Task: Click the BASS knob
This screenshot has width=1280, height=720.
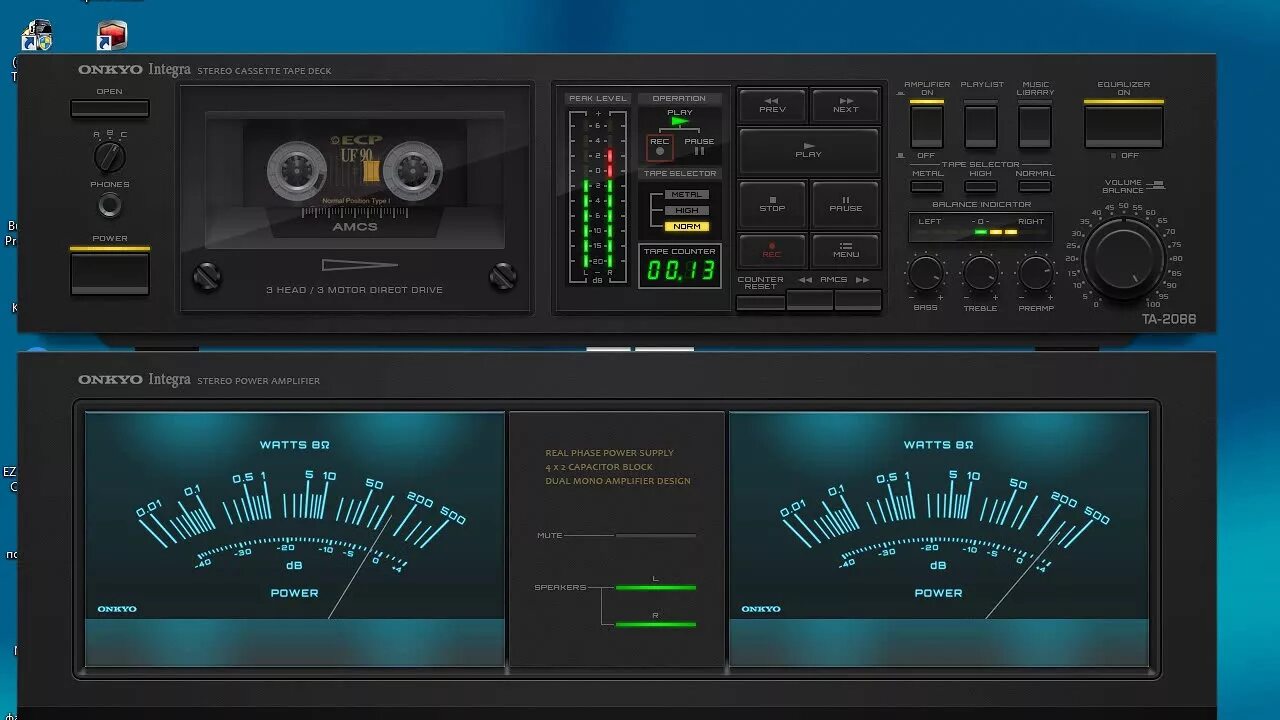Action: pyautogui.click(x=926, y=272)
